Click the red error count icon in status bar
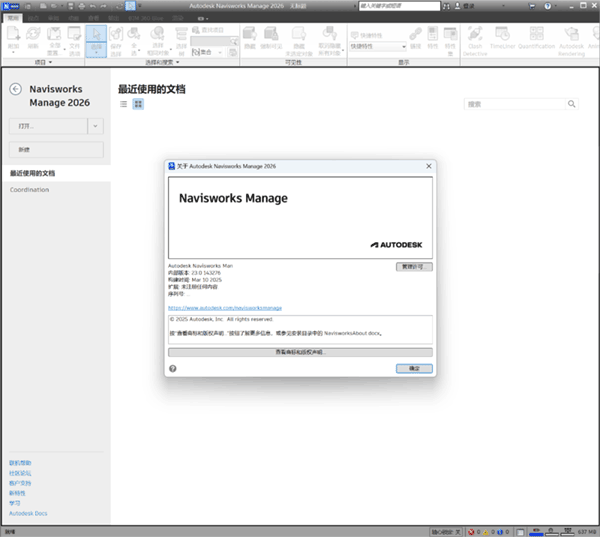Screen dimensions: 600x537 pos(471,532)
